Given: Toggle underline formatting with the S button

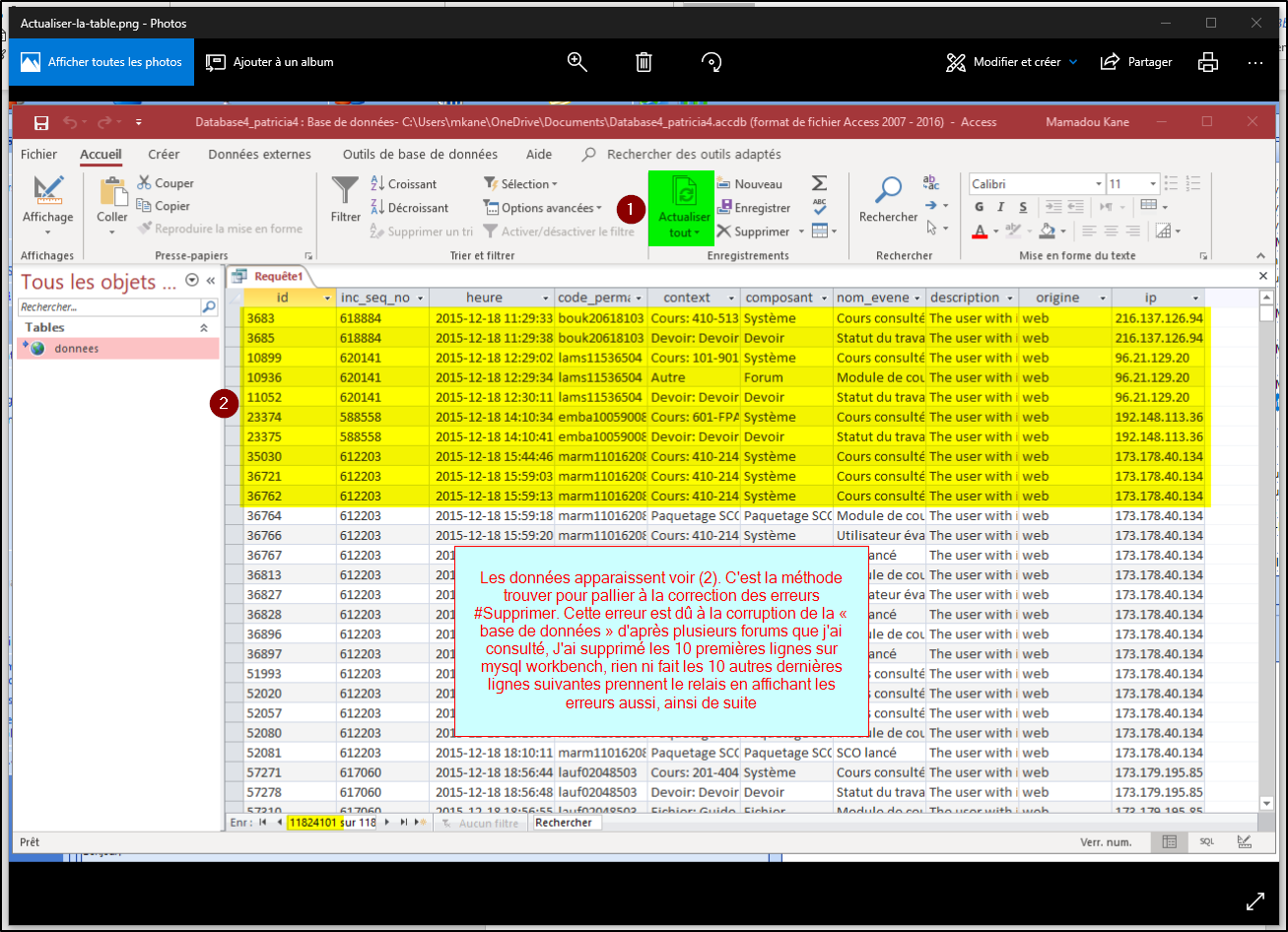Looking at the screenshot, I should coord(1023,207).
